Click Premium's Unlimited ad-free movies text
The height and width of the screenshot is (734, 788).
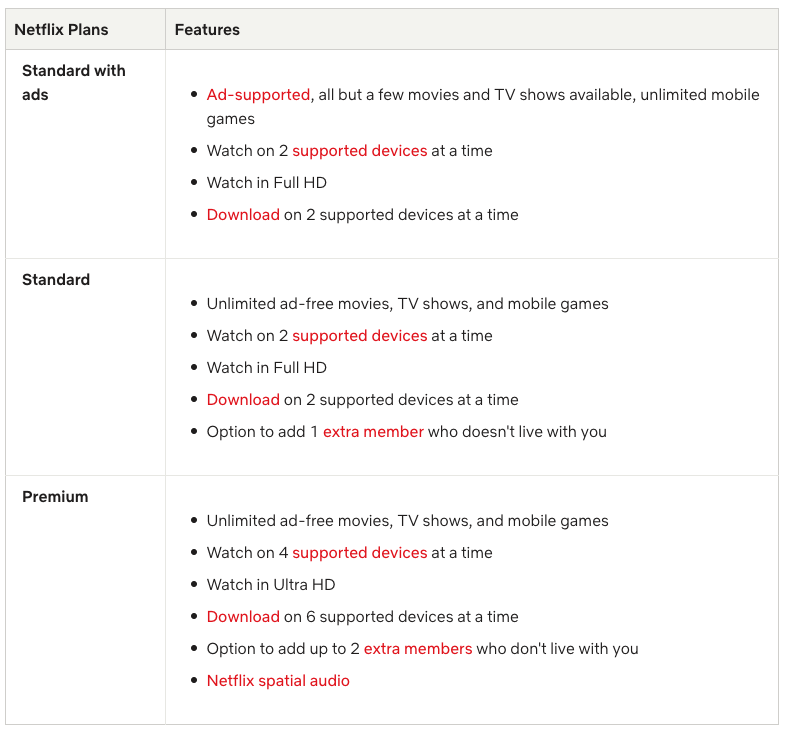click(407, 521)
